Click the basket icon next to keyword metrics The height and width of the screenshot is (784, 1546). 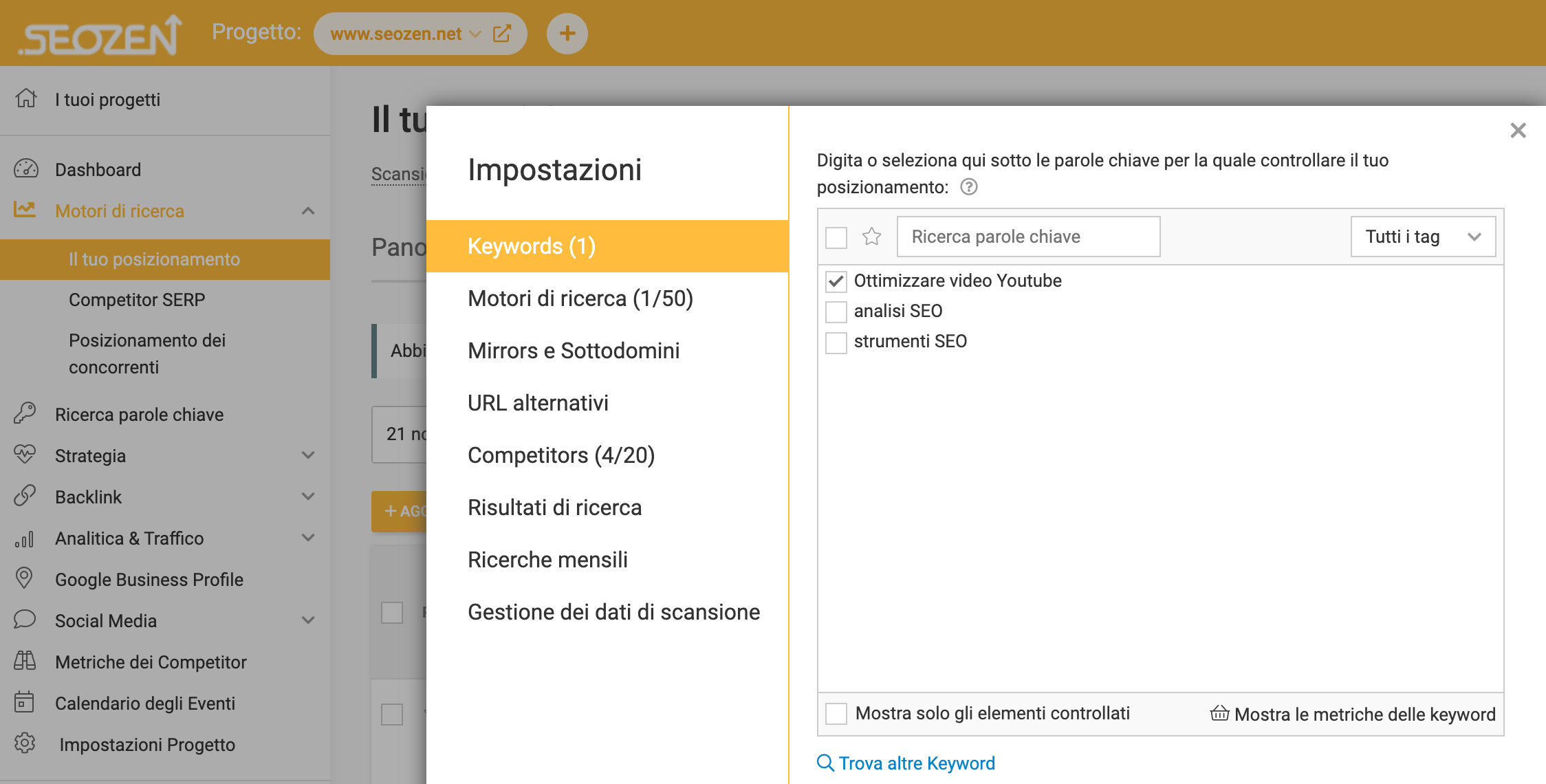pos(1219,713)
